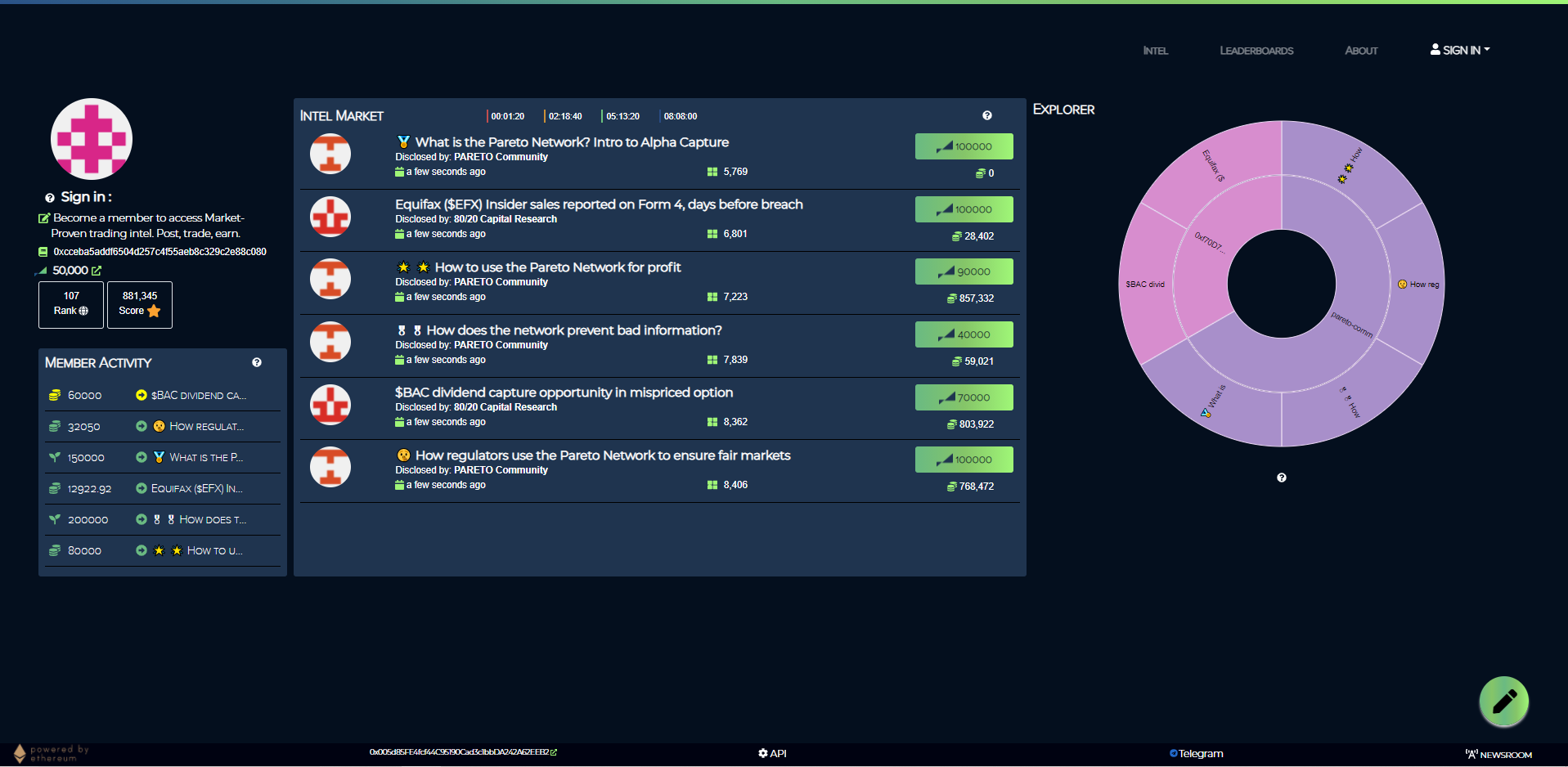
Task: Open the How to U... activity entry
Action: pos(215,550)
